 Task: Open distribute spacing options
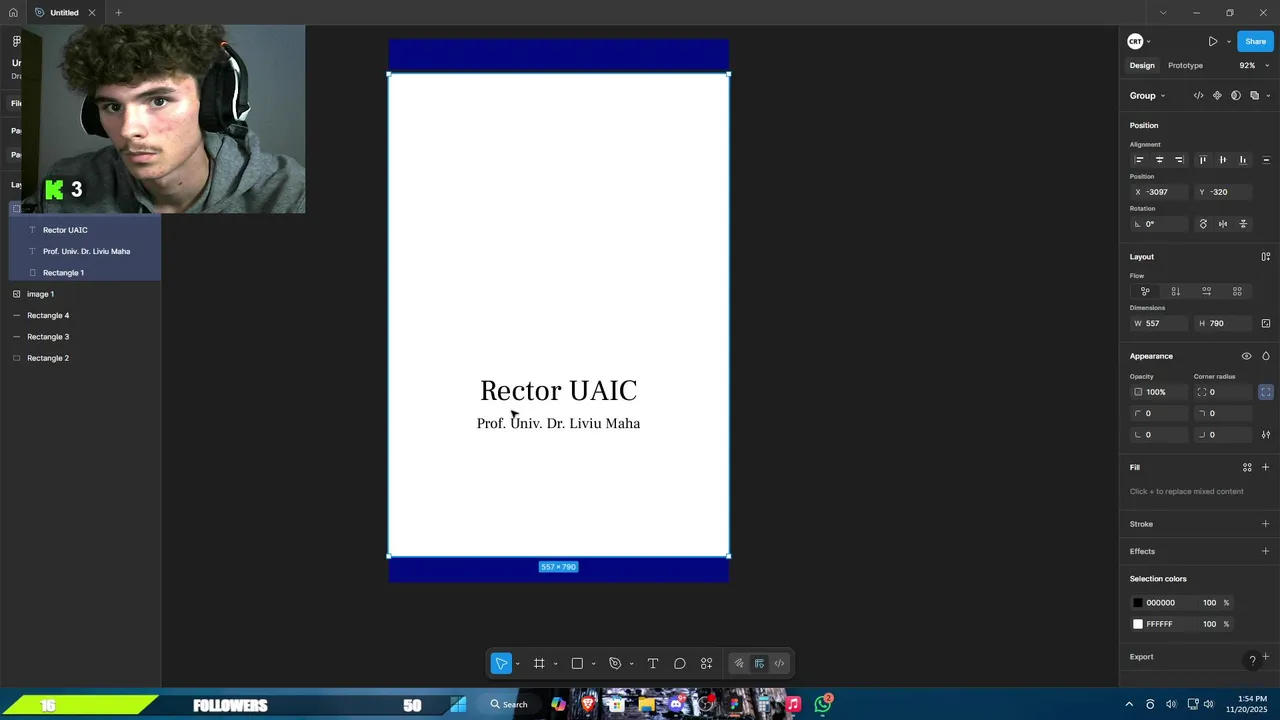click(x=1266, y=160)
